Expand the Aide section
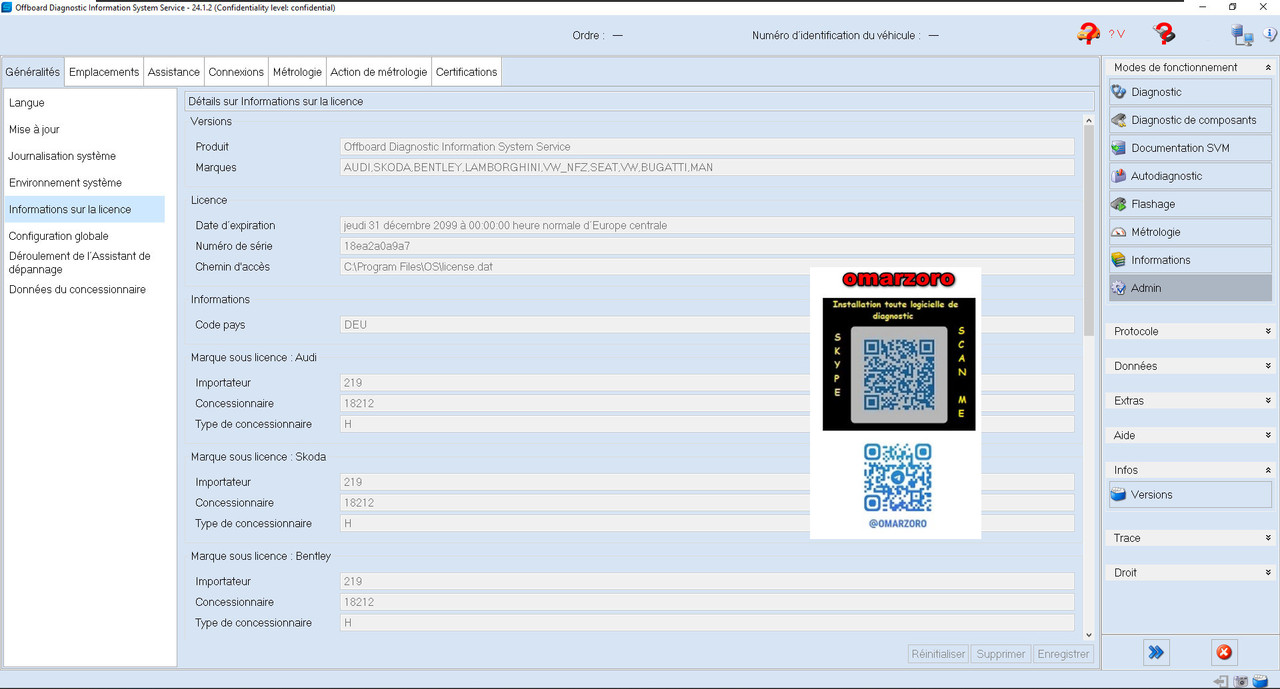 click(x=1190, y=435)
